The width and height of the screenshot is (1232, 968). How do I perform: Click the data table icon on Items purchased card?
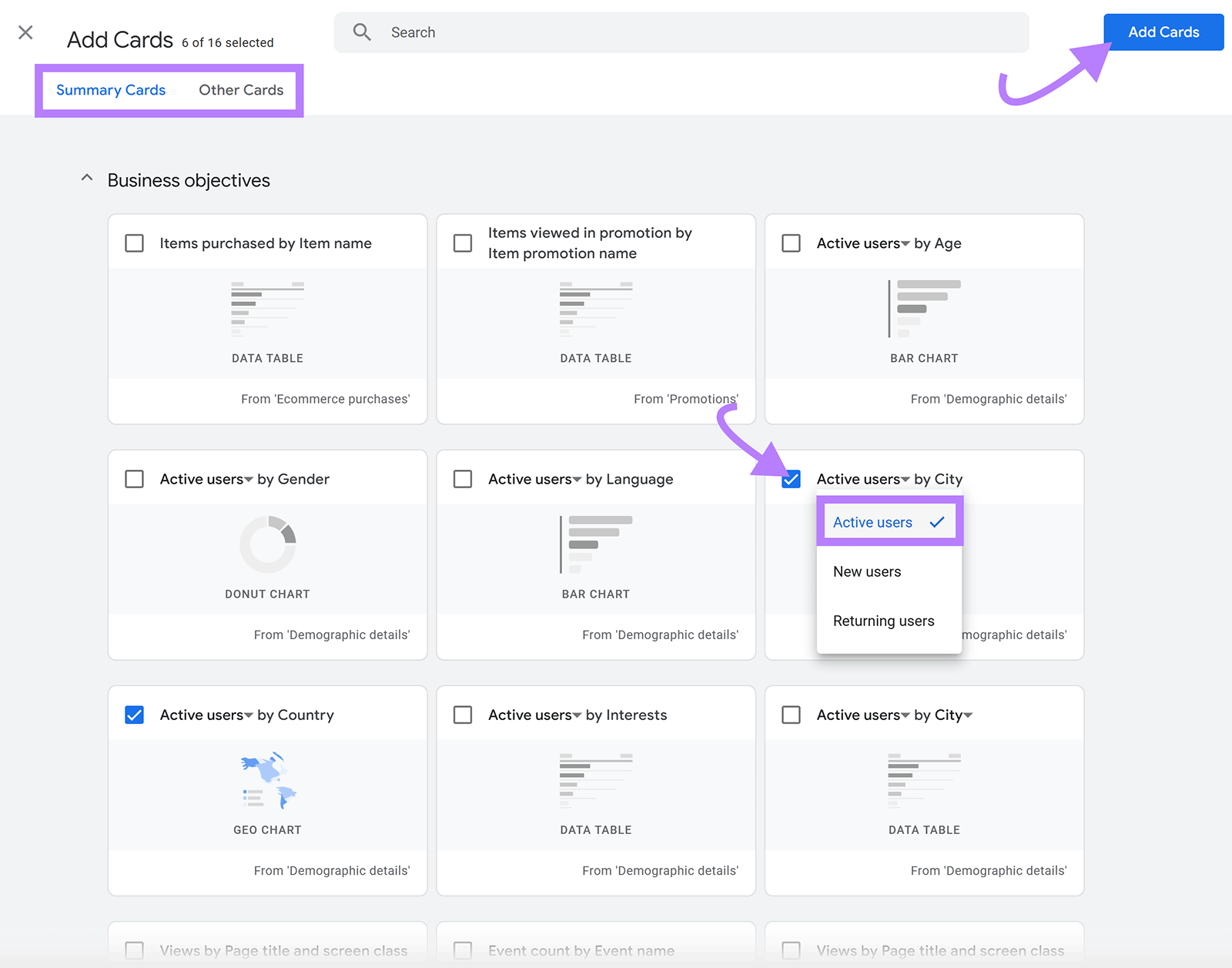click(x=267, y=309)
